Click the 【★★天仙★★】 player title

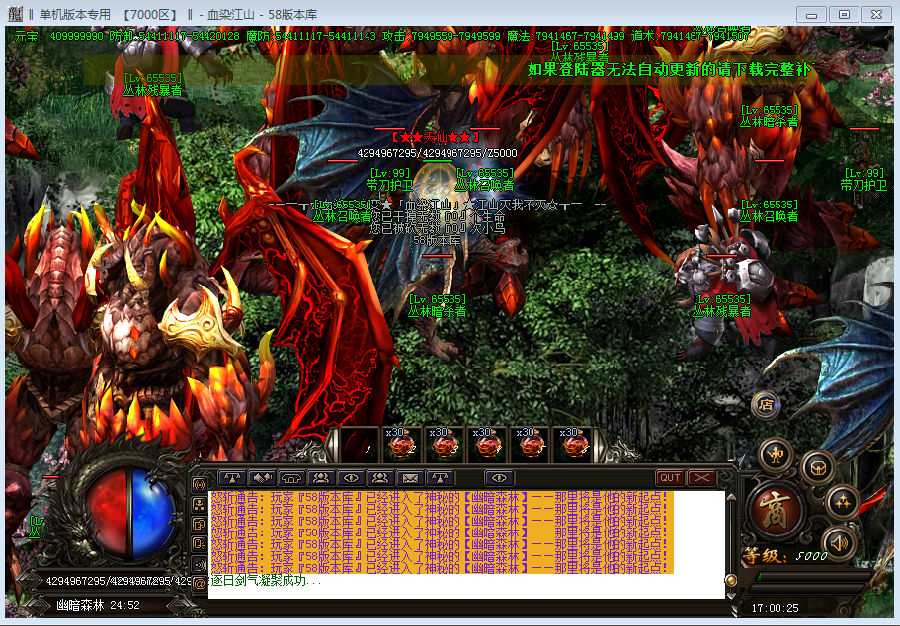436,137
